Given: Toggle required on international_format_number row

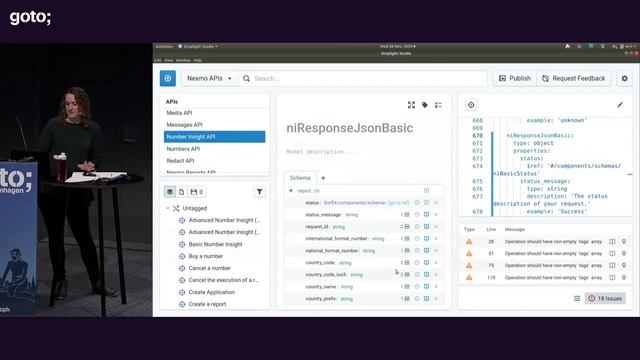Looking at the screenshot, I should click(417, 238).
